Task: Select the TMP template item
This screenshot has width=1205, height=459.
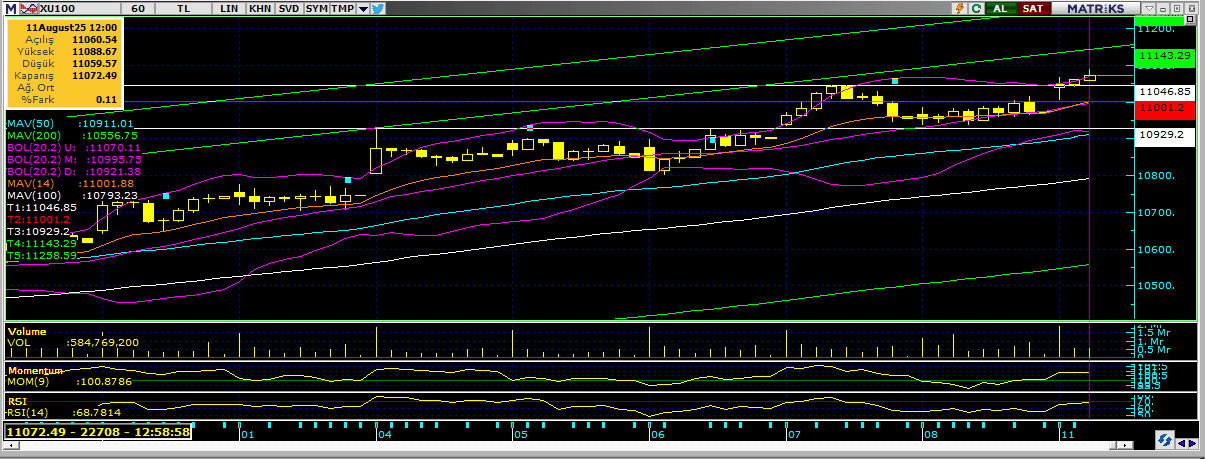Action: 342,8
